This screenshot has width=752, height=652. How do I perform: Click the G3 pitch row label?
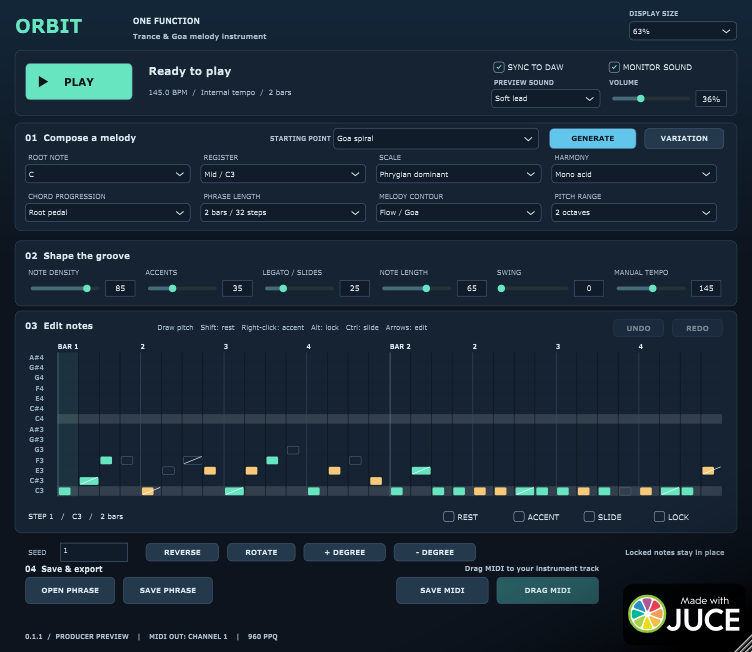(39, 450)
